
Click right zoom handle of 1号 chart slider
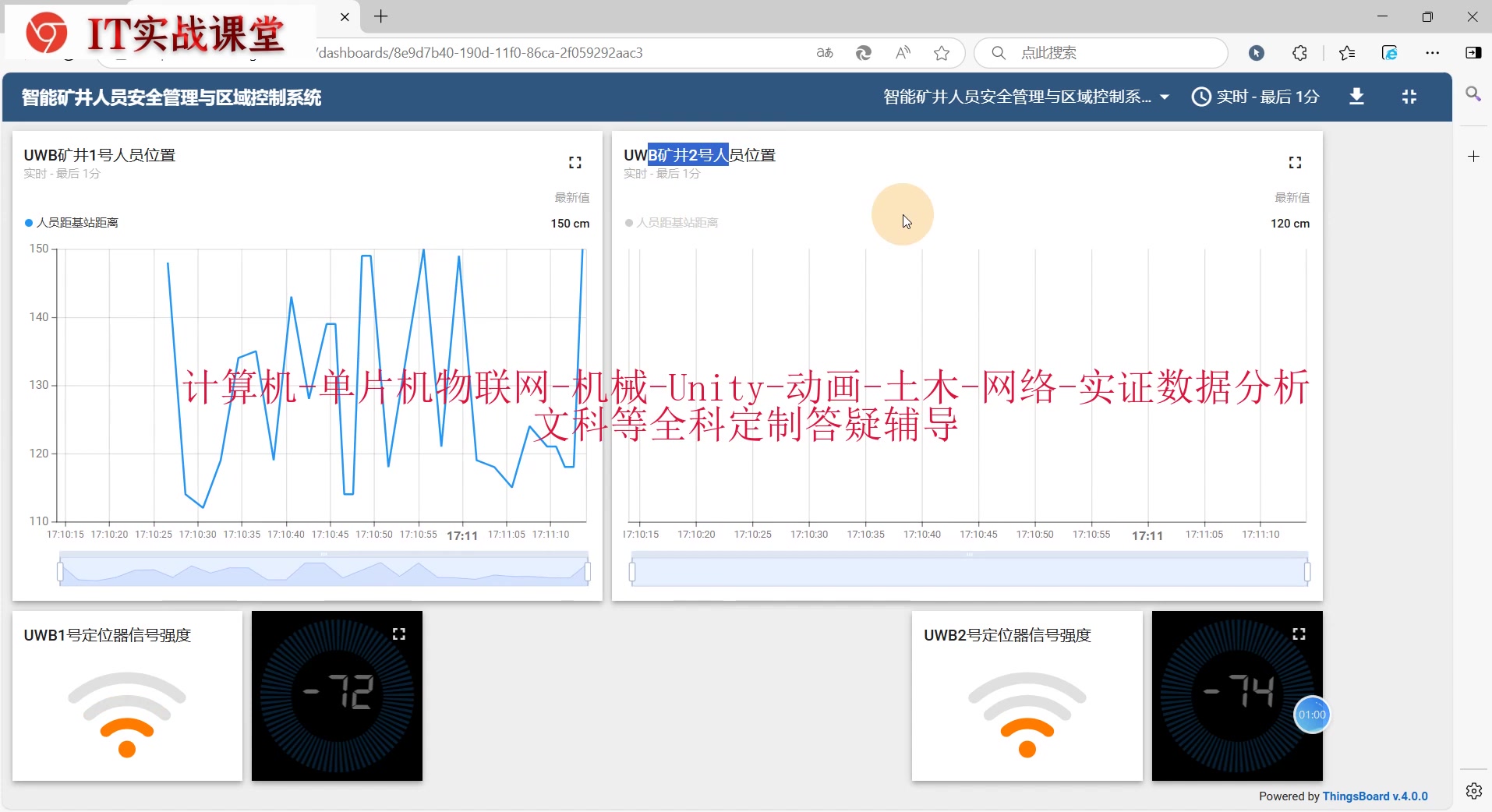[x=587, y=572]
